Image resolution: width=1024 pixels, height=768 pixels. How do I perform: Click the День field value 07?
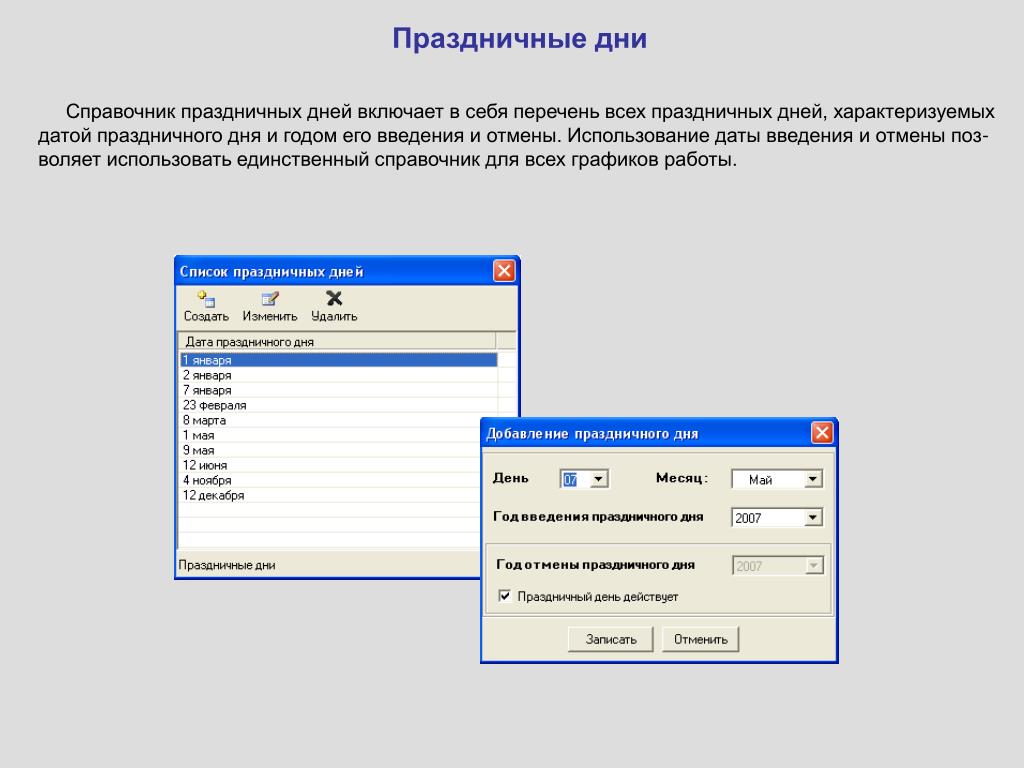tap(570, 480)
